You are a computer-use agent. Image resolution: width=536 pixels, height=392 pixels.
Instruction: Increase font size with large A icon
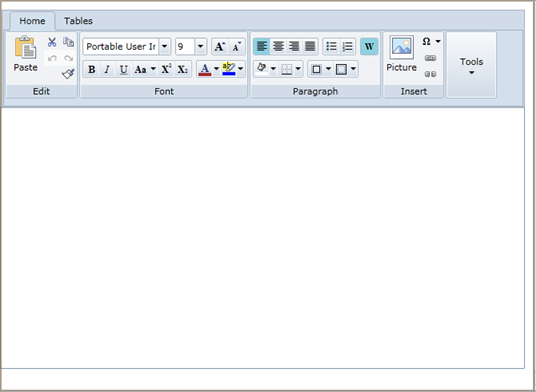(x=219, y=46)
